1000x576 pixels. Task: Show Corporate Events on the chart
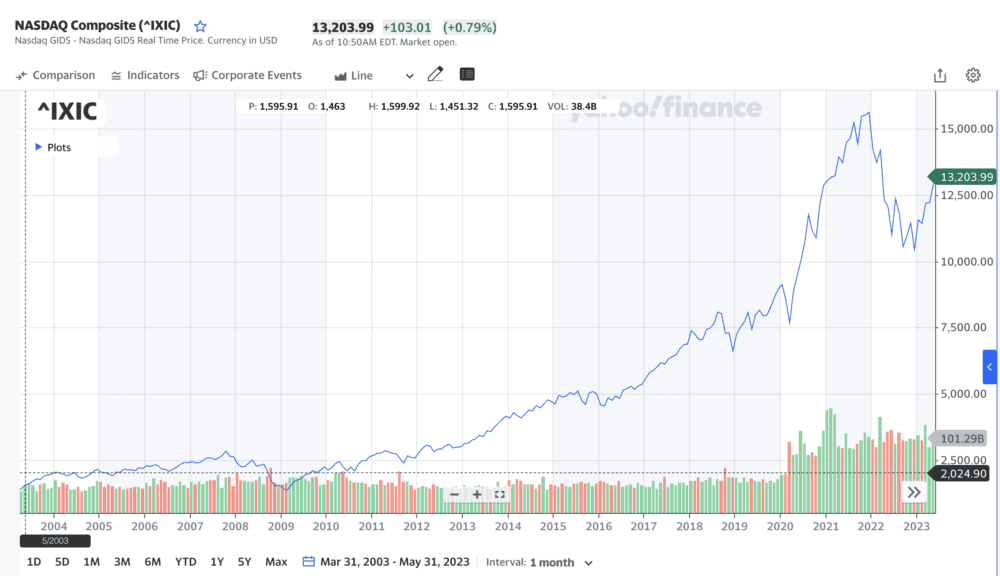[x=250, y=74]
